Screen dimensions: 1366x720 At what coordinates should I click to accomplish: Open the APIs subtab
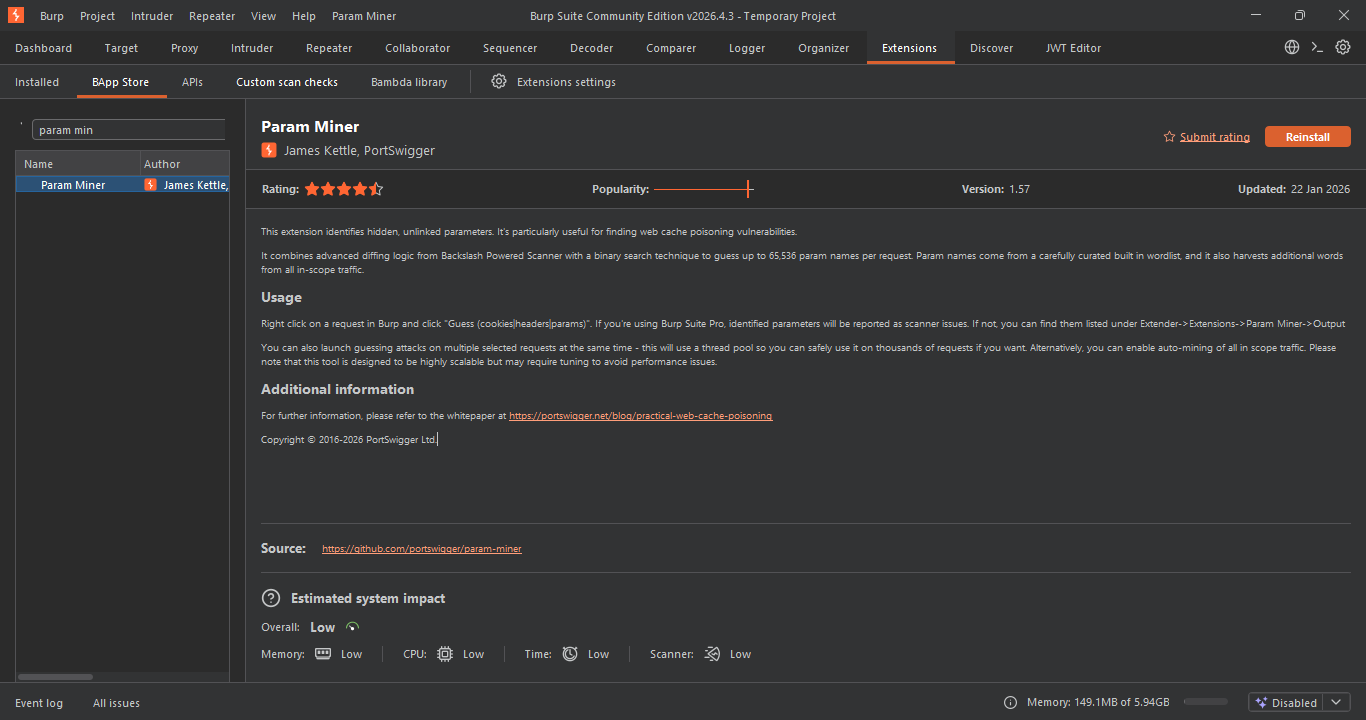[x=193, y=82]
